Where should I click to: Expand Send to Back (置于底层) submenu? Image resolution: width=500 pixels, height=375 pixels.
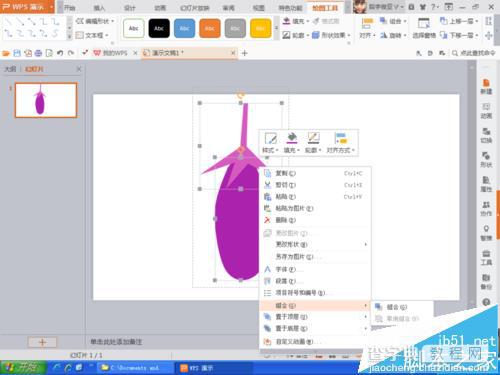(x=315, y=328)
